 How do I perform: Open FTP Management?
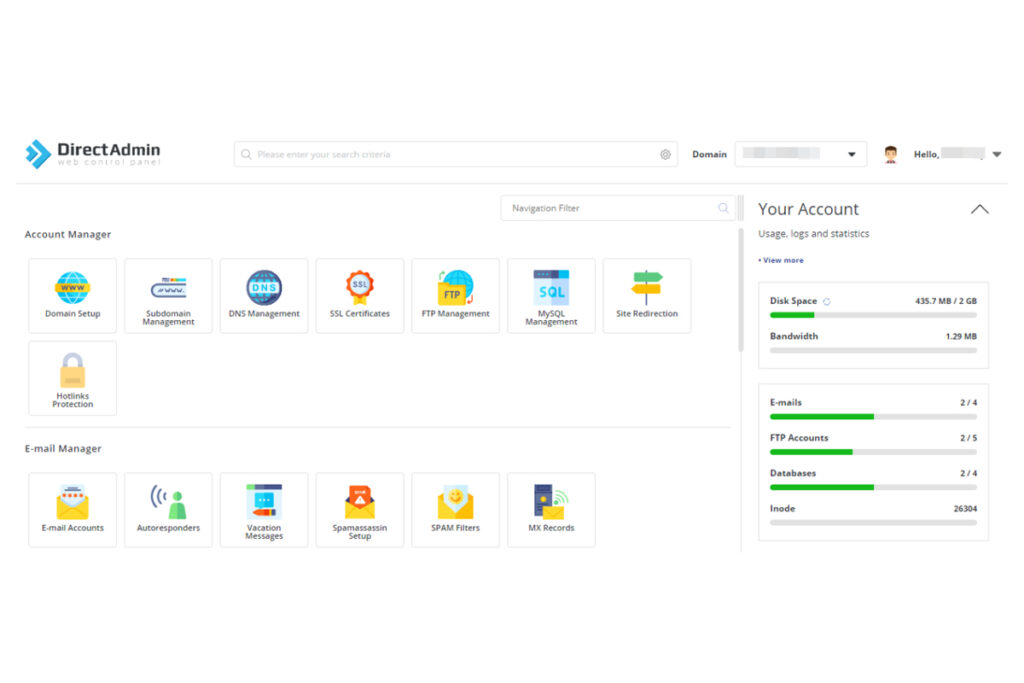(x=455, y=296)
